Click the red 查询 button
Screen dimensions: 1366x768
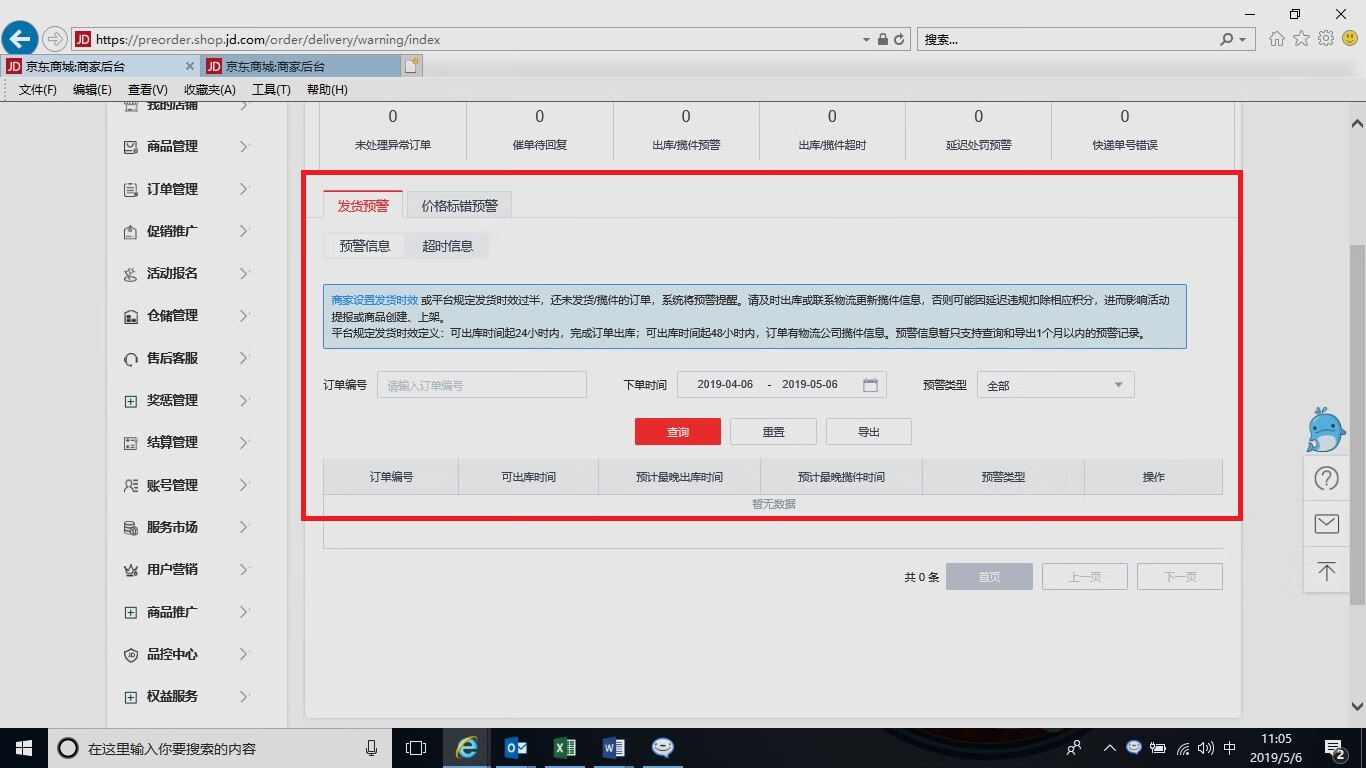[x=677, y=432]
